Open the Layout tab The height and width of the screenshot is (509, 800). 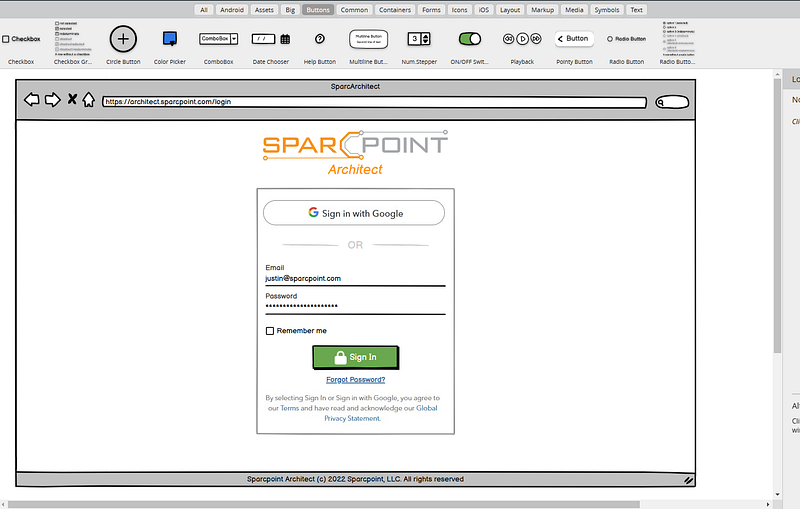tap(510, 10)
